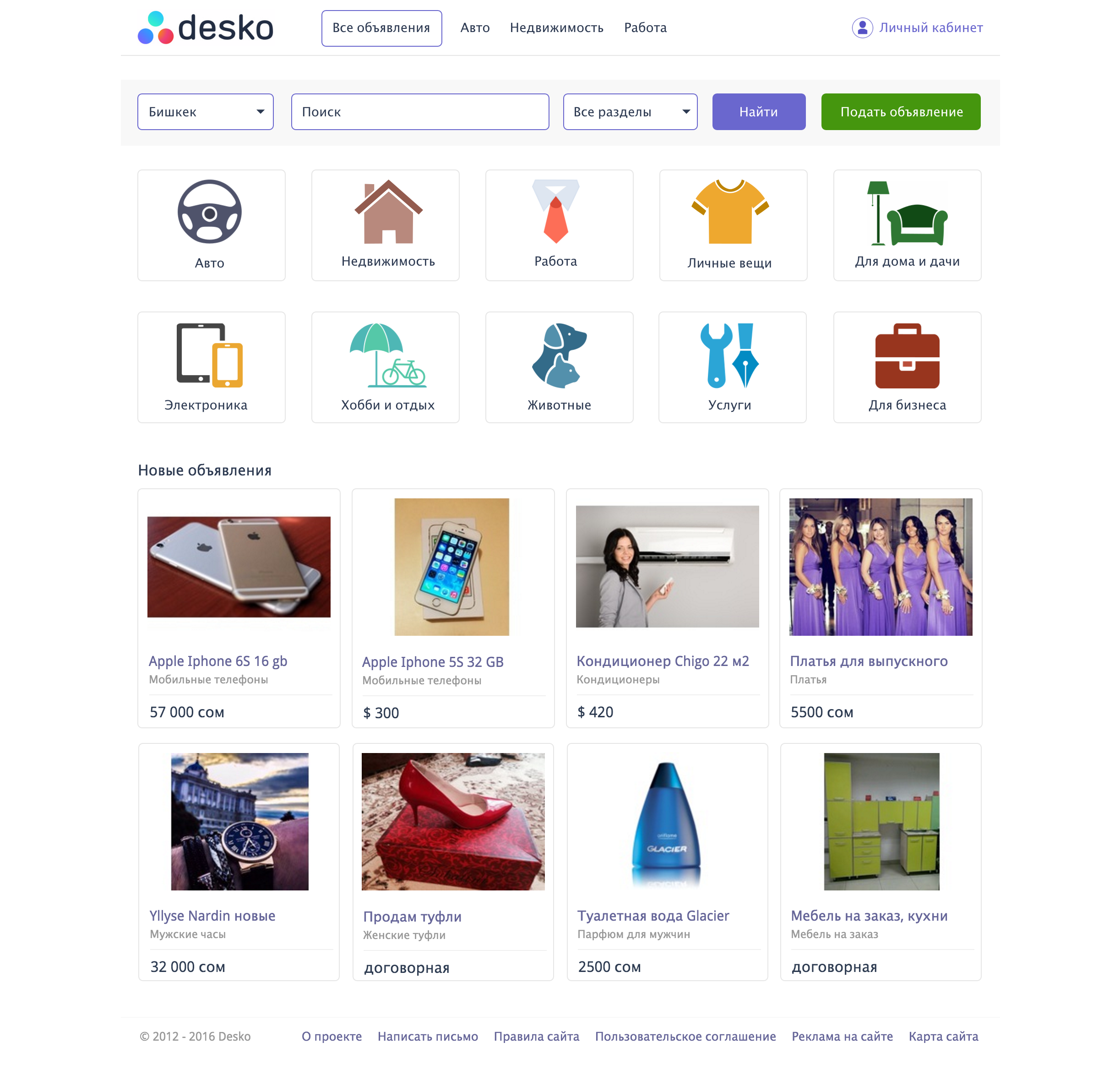Screen dimensions: 1120x1070
Task: Open the Авто steering wheel category
Action: [209, 212]
